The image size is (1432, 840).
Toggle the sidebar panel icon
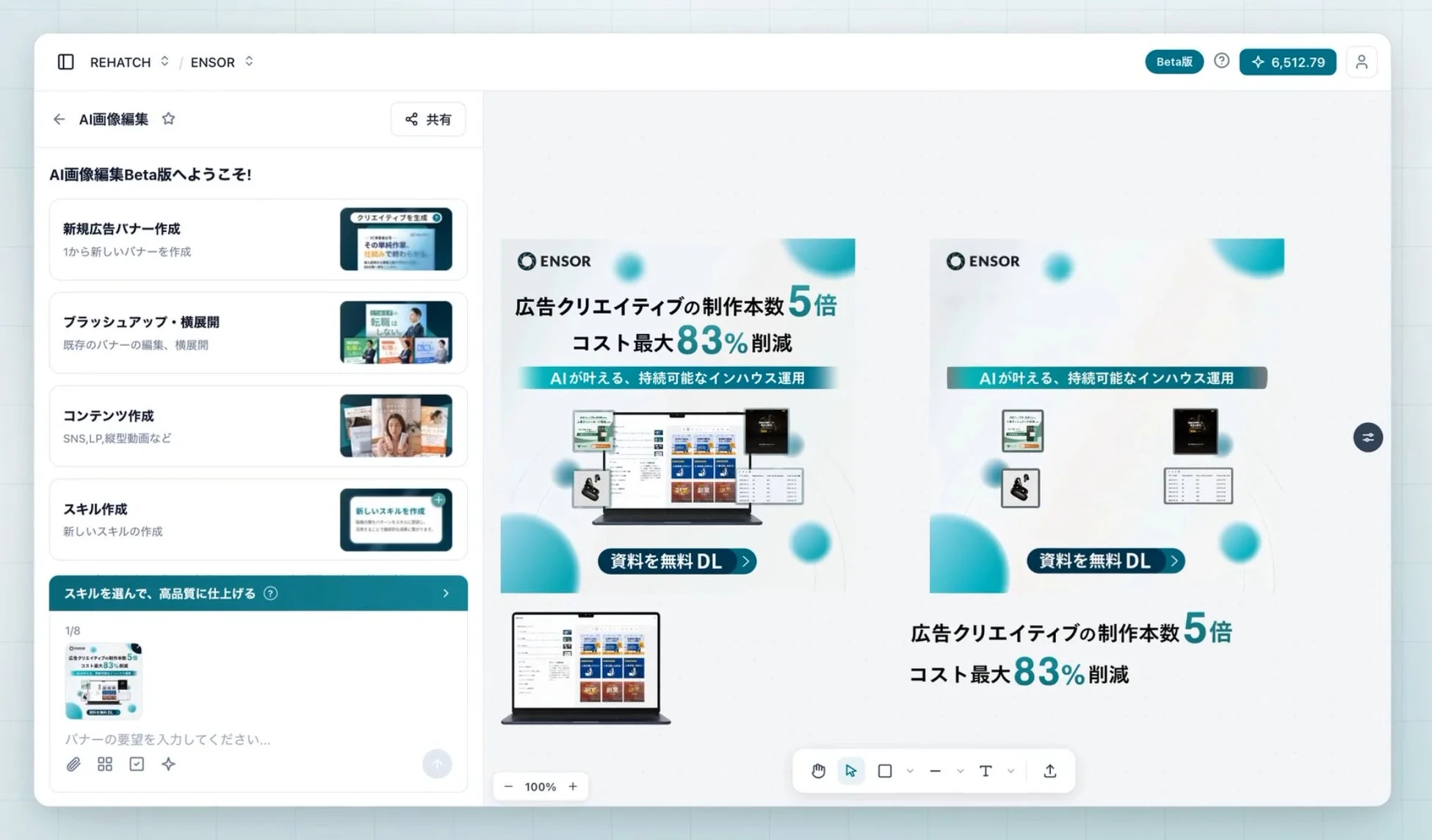click(x=65, y=62)
